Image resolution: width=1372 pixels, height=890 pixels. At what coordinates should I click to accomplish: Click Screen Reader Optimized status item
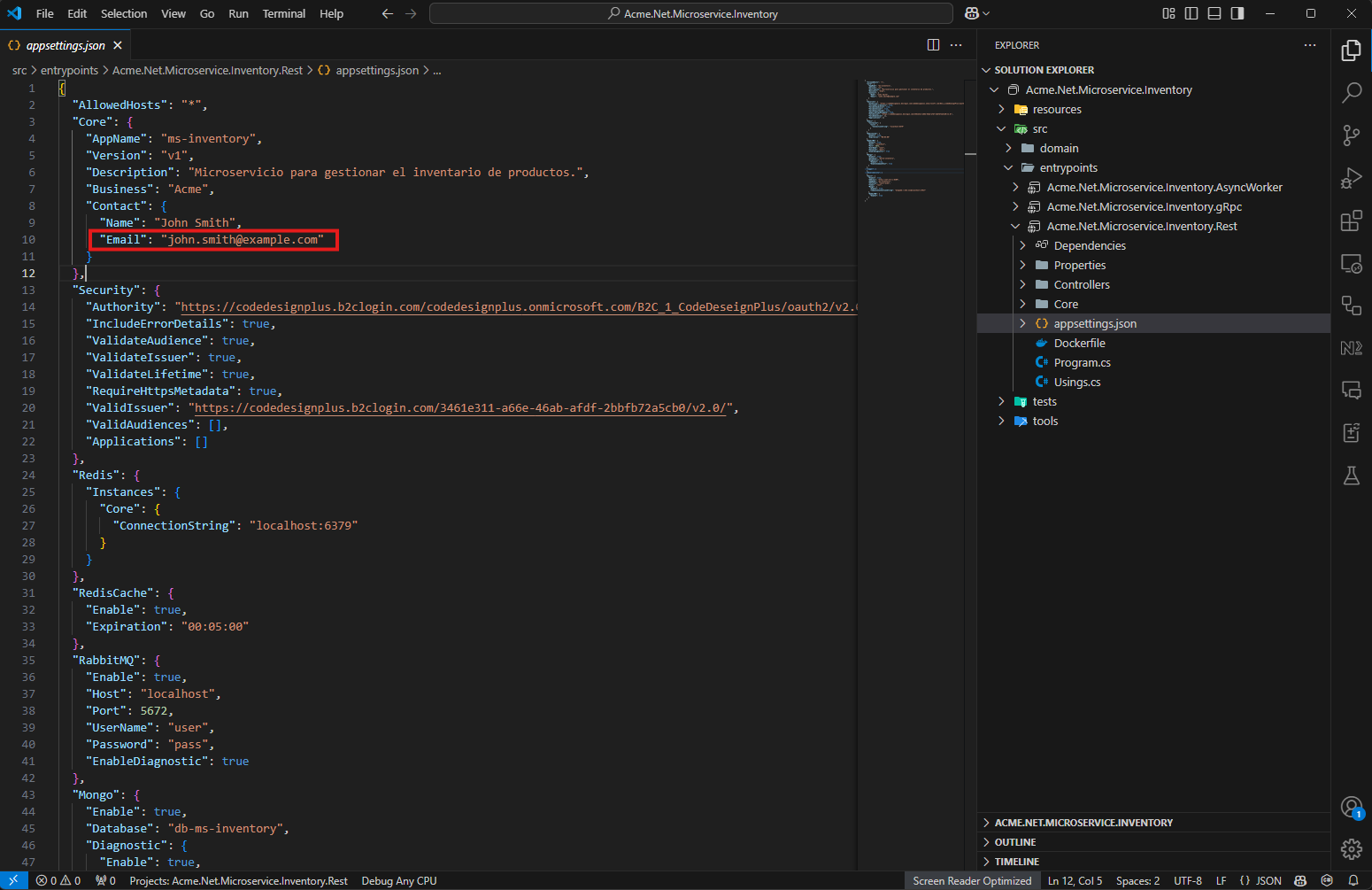[972, 880]
